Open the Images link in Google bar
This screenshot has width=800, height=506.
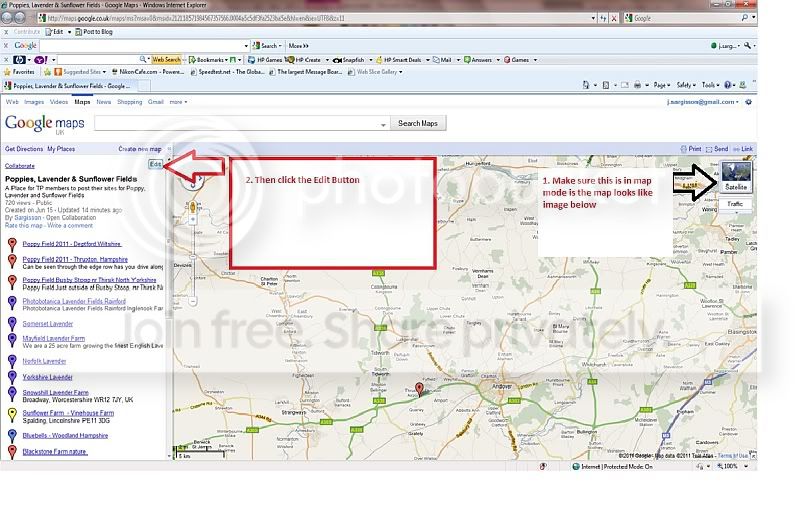(34, 102)
